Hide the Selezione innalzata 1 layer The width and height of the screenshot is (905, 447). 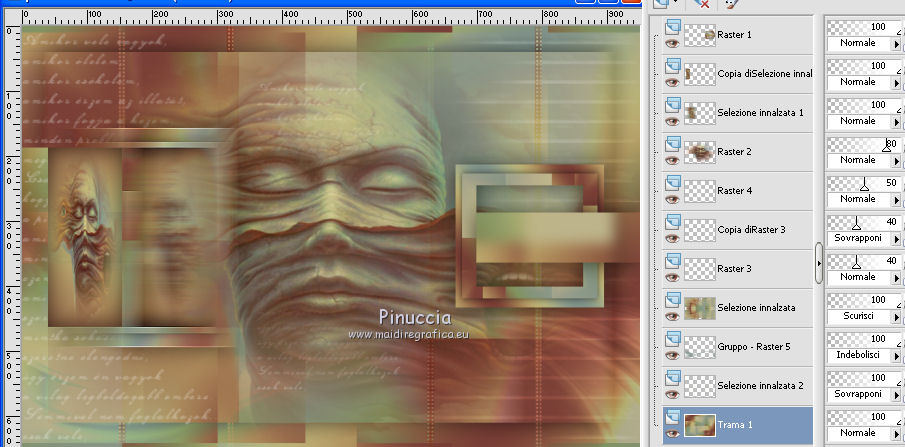tap(672, 121)
